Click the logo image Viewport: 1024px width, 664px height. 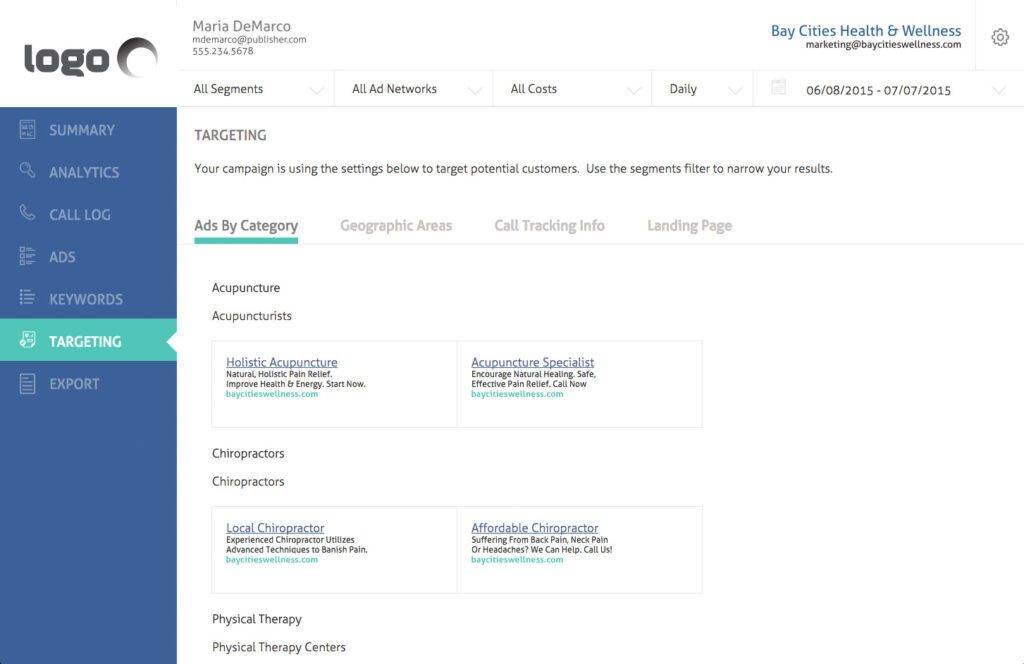click(90, 57)
